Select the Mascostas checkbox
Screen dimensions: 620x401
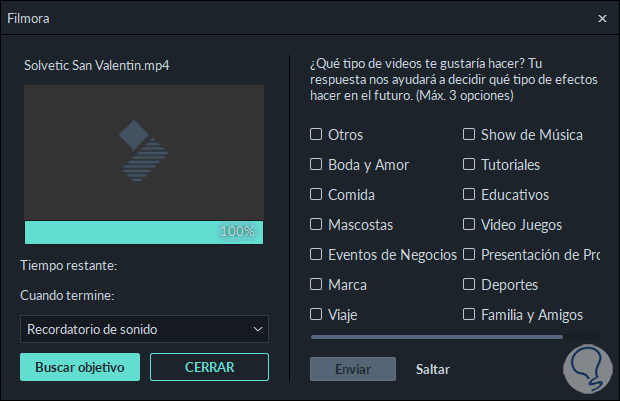point(316,224)
